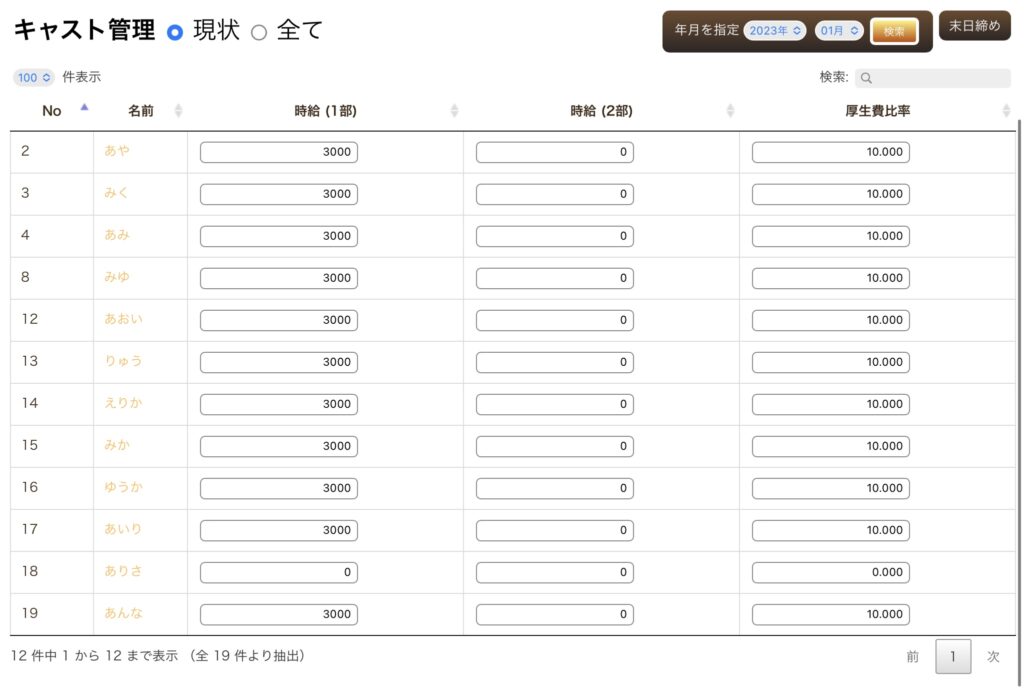
Task: Open cast name link あや
Action: point(117,151)
